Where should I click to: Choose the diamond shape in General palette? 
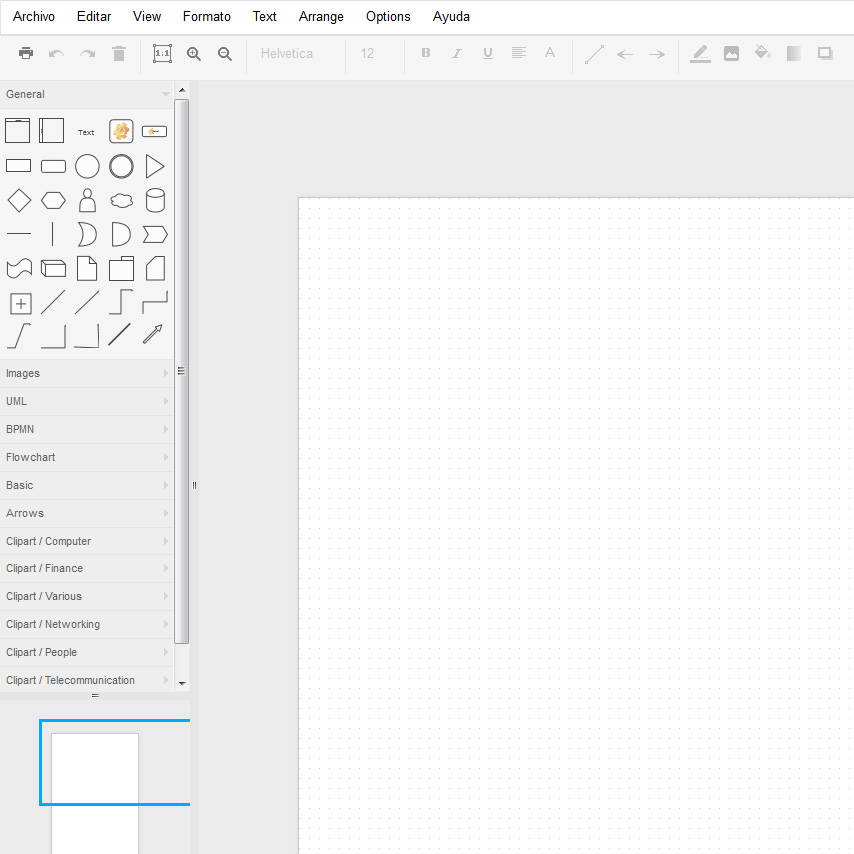(x=19, y=200)
